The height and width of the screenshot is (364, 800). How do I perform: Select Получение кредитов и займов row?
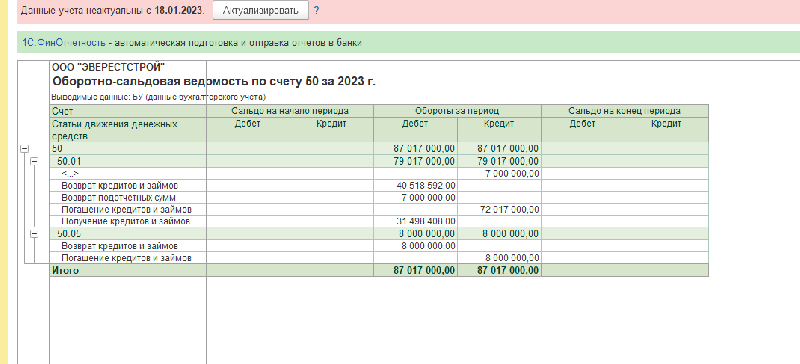(128, 222)
